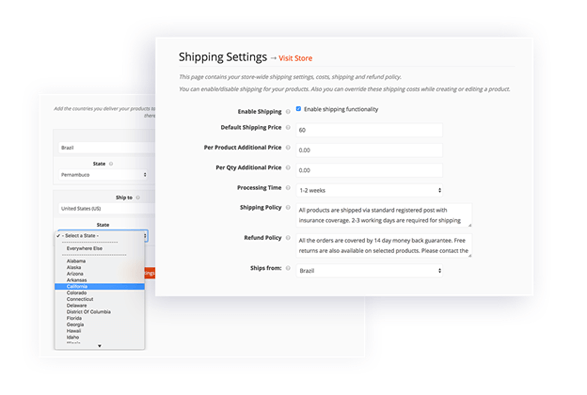The image size is (587, 395).
Task: Open the Visit Store link
Action: [295, 58]
